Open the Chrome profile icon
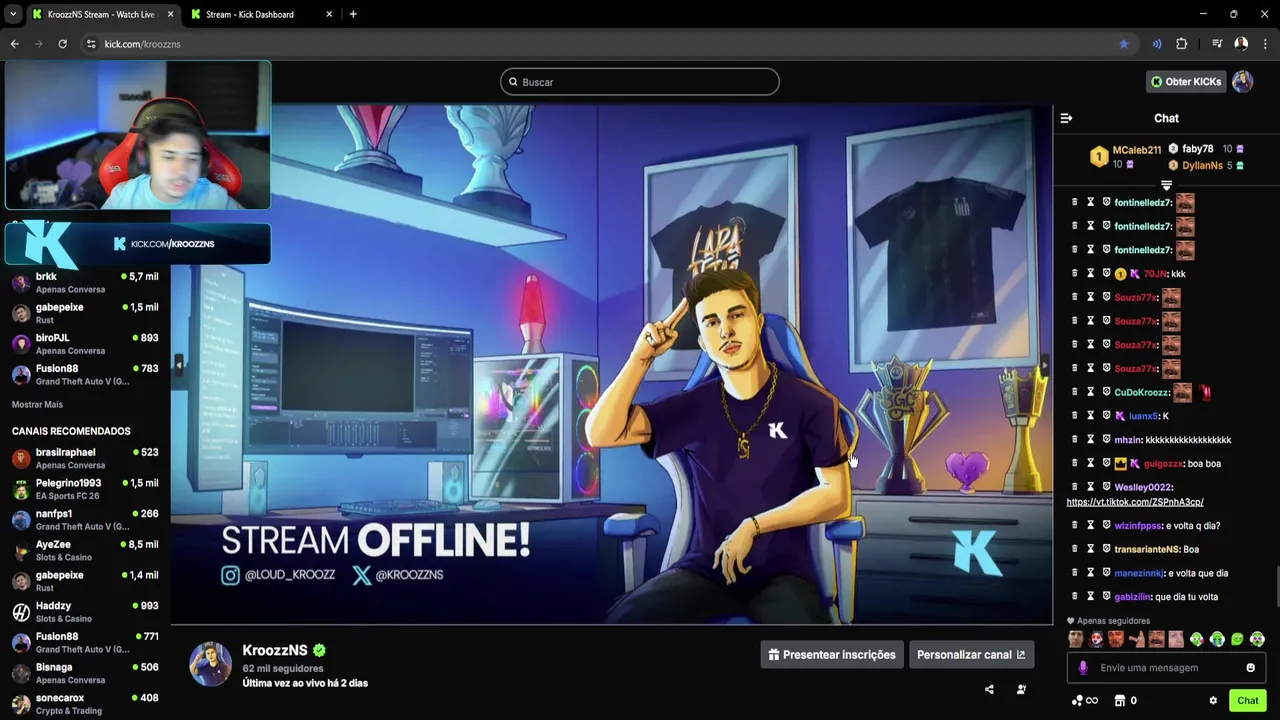The width and height of the screenshot is (1280, 720). click(1241, 44)
